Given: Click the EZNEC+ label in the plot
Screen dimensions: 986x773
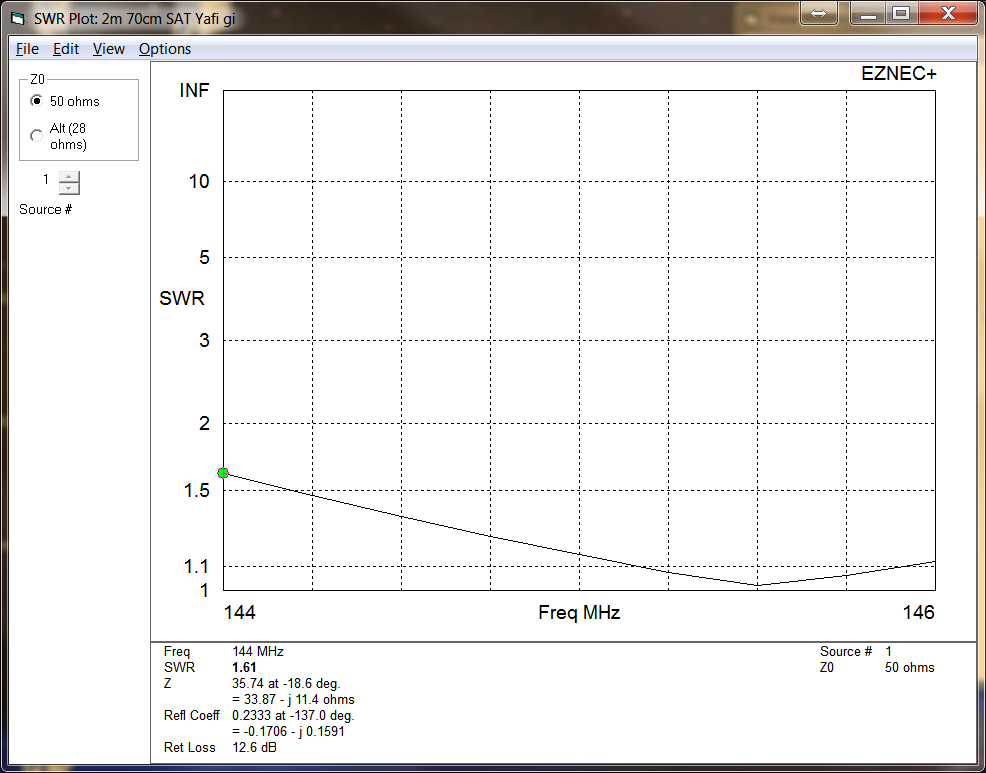Looking at the screenshot, I should click(x=898, y=73).
